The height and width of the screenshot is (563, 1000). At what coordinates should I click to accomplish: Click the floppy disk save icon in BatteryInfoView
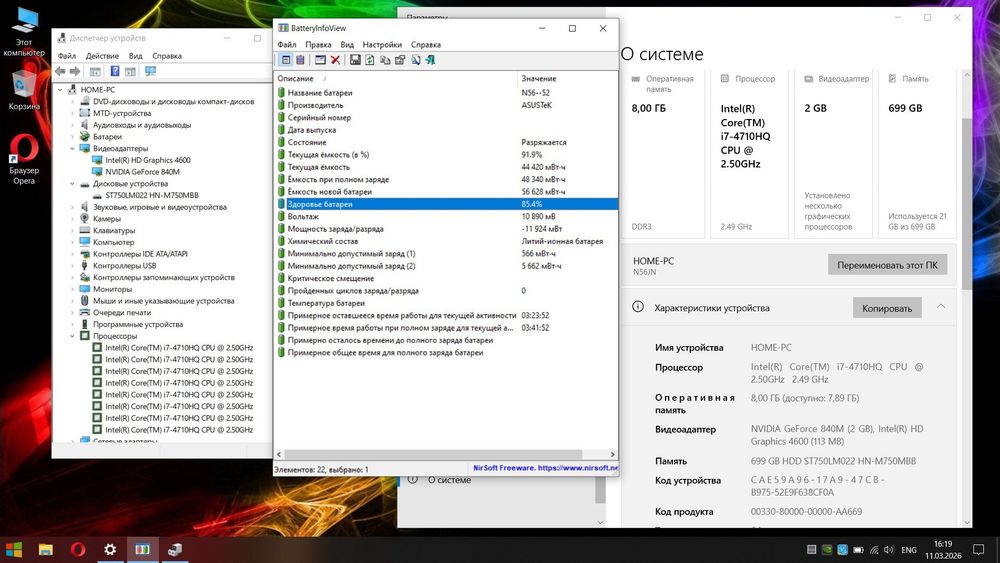[x=355, y=60]
